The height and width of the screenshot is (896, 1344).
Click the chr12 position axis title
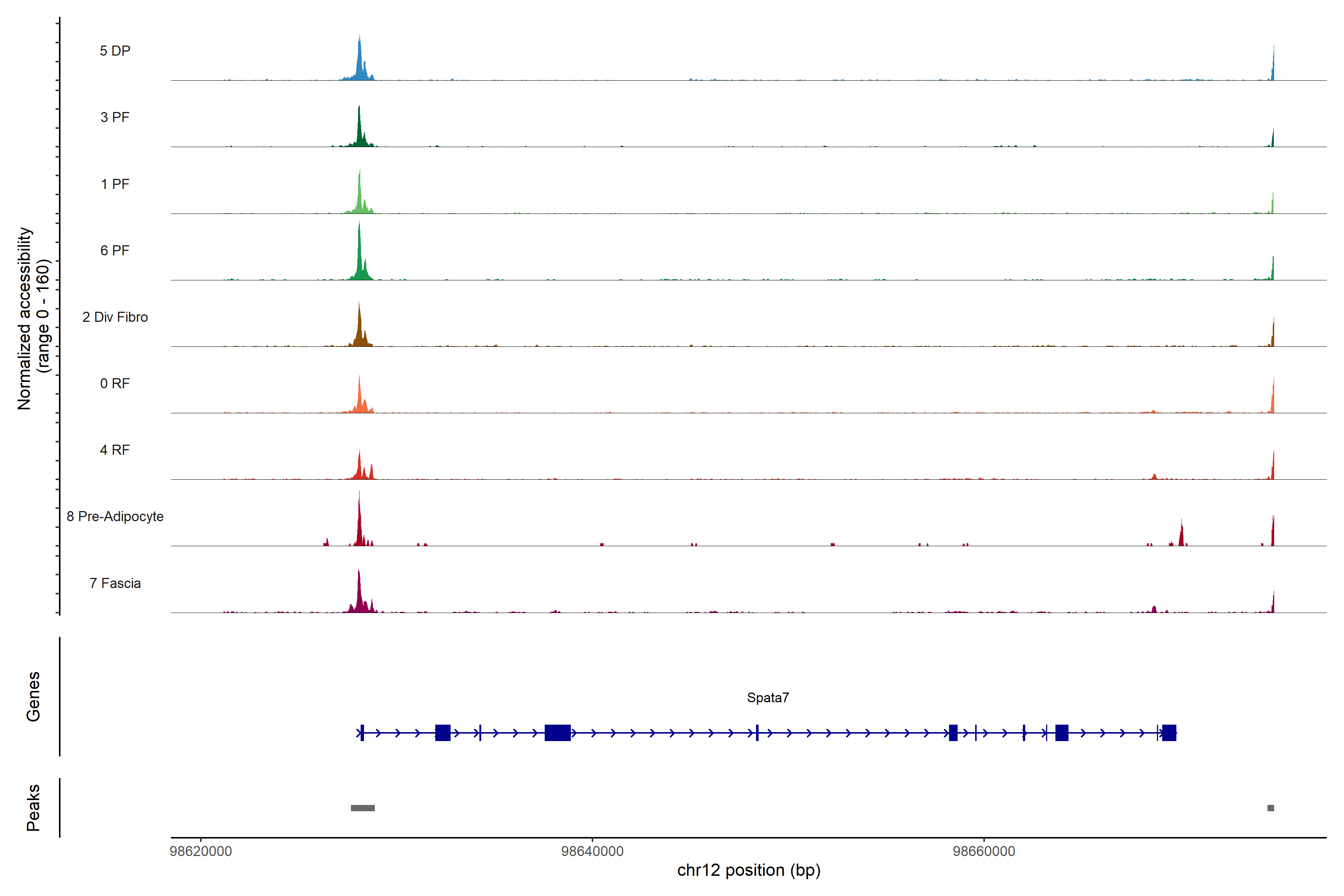coord(749,870)
